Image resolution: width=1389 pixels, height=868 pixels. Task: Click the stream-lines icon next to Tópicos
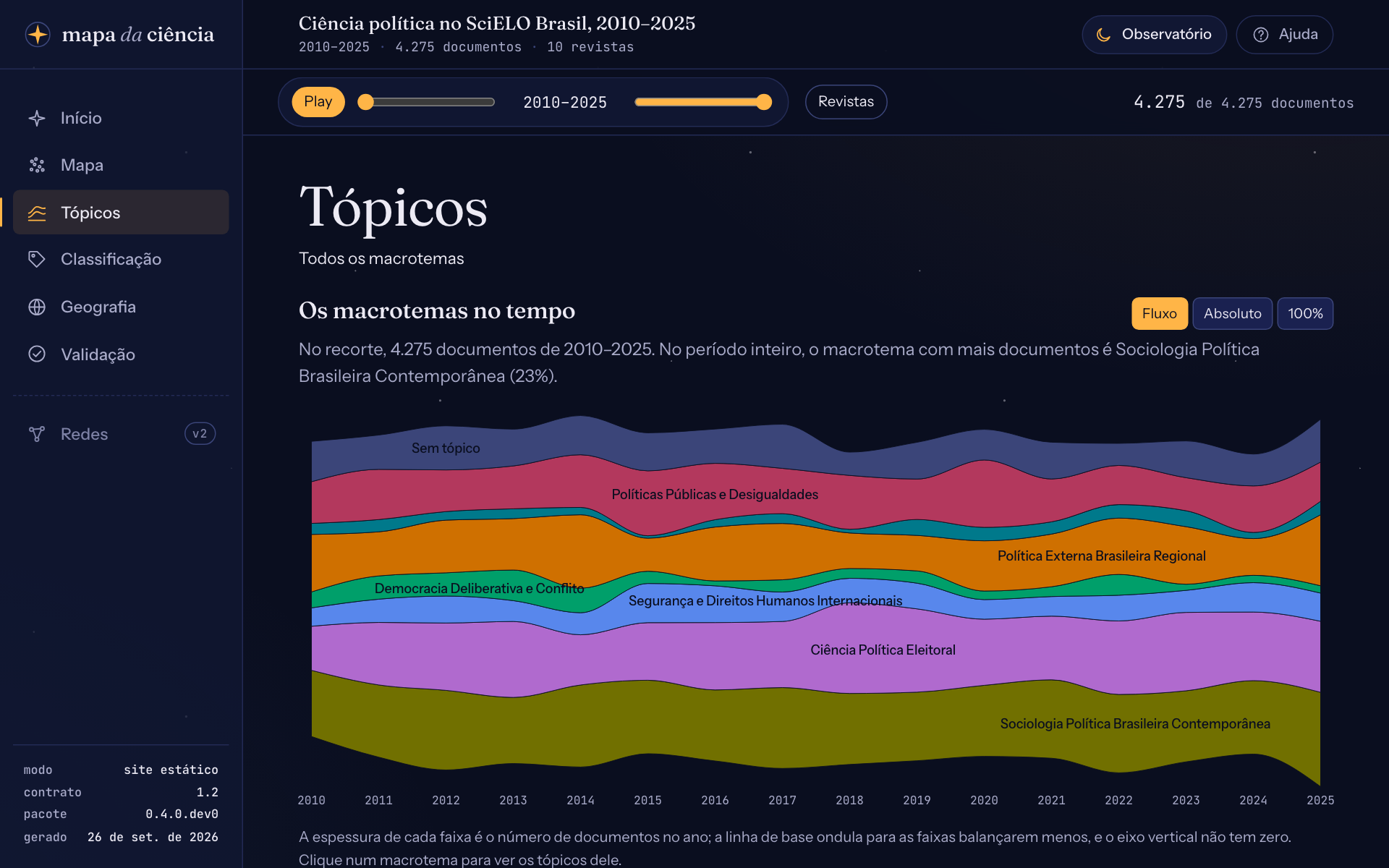click(x=37, y=213)
